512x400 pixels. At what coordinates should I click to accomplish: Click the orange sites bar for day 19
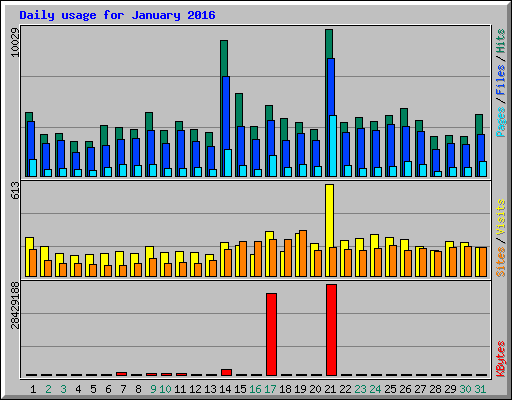(x=303, y=253)
